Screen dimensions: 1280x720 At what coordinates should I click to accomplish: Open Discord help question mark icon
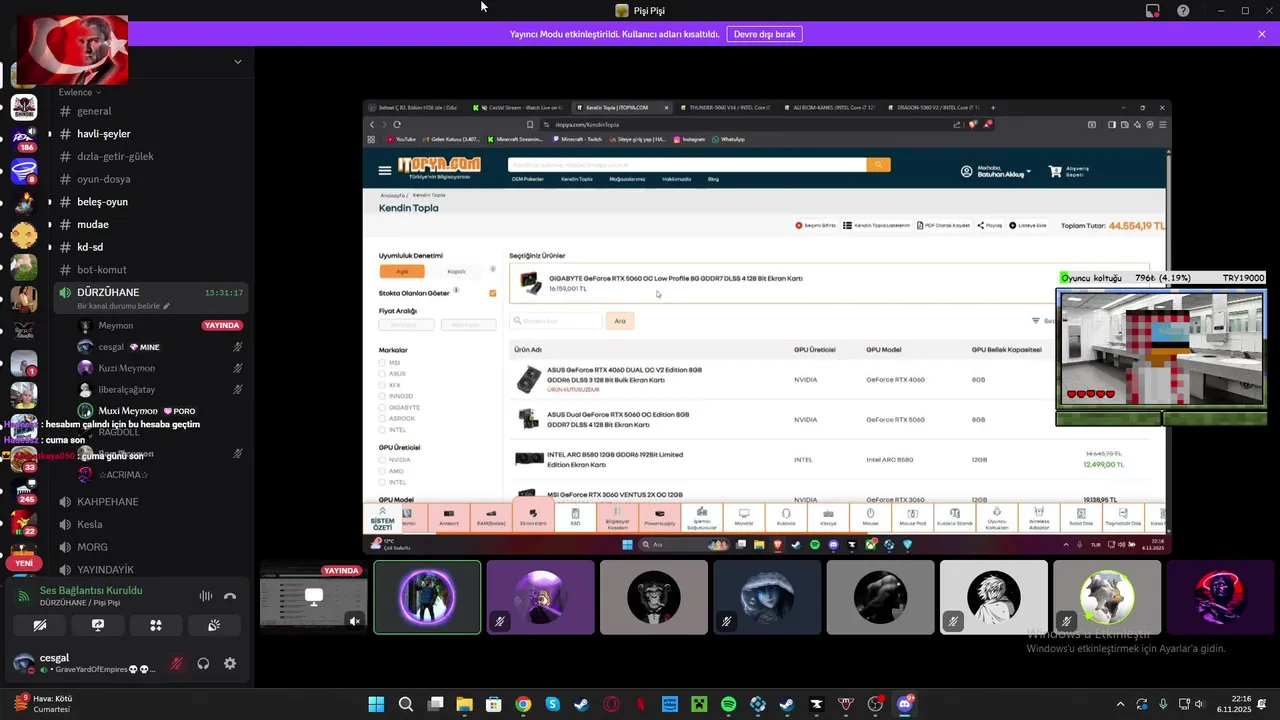pos(1183,11)
